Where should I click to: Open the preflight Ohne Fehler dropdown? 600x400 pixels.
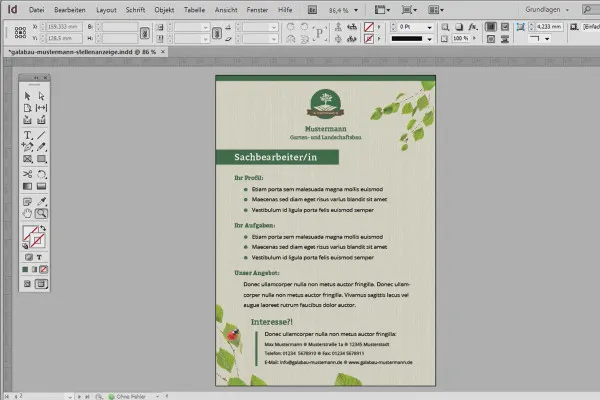point(157,397)
